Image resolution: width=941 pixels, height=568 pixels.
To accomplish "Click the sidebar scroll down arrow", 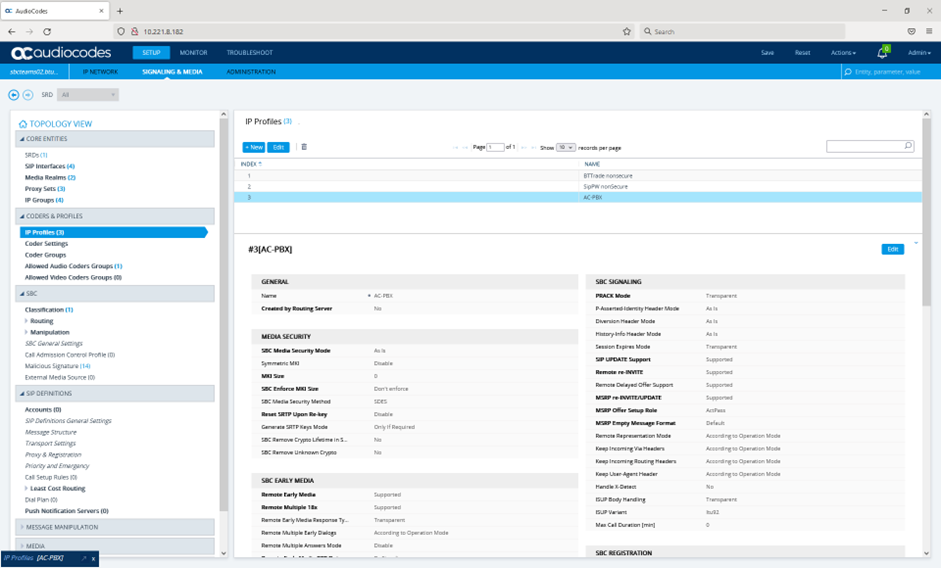I will tap(224, 553).
